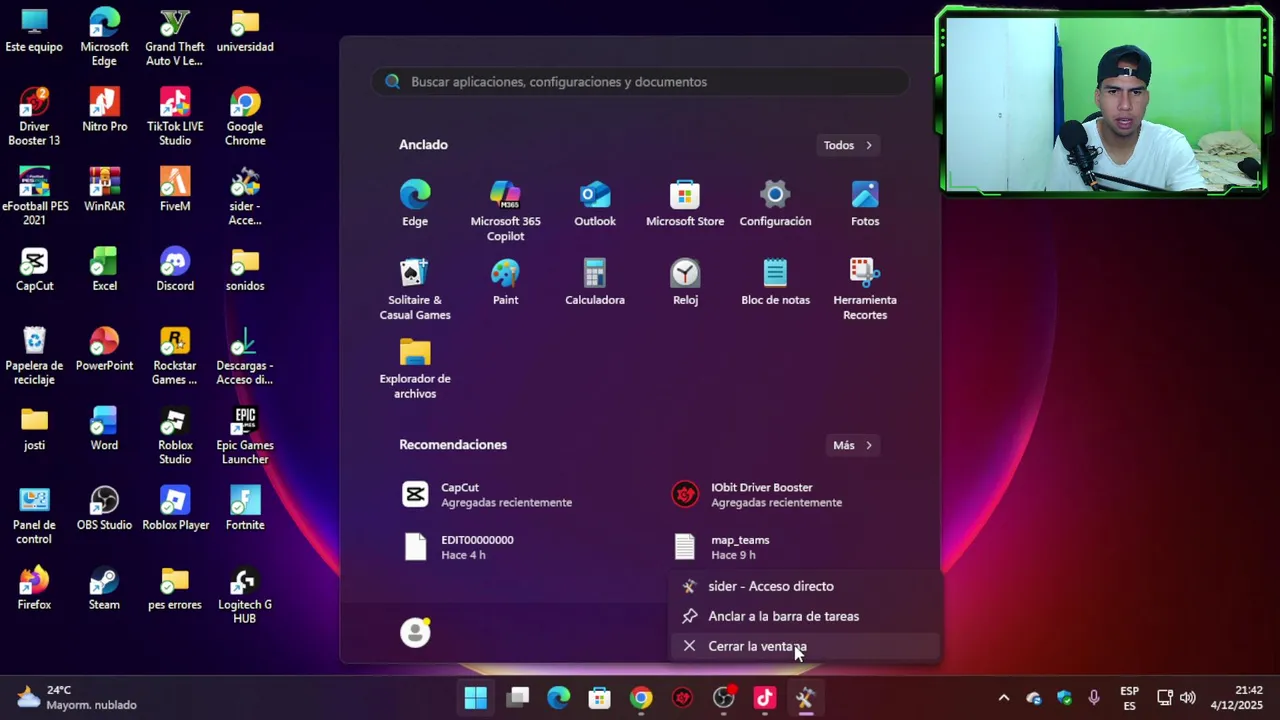Select the OBS Studio desktop icon

click(x=104, y=510)
